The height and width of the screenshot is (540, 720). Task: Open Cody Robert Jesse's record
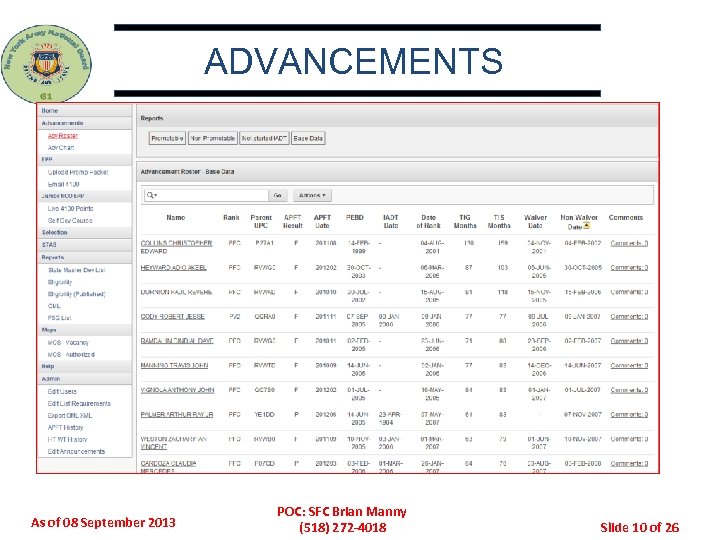173,317
